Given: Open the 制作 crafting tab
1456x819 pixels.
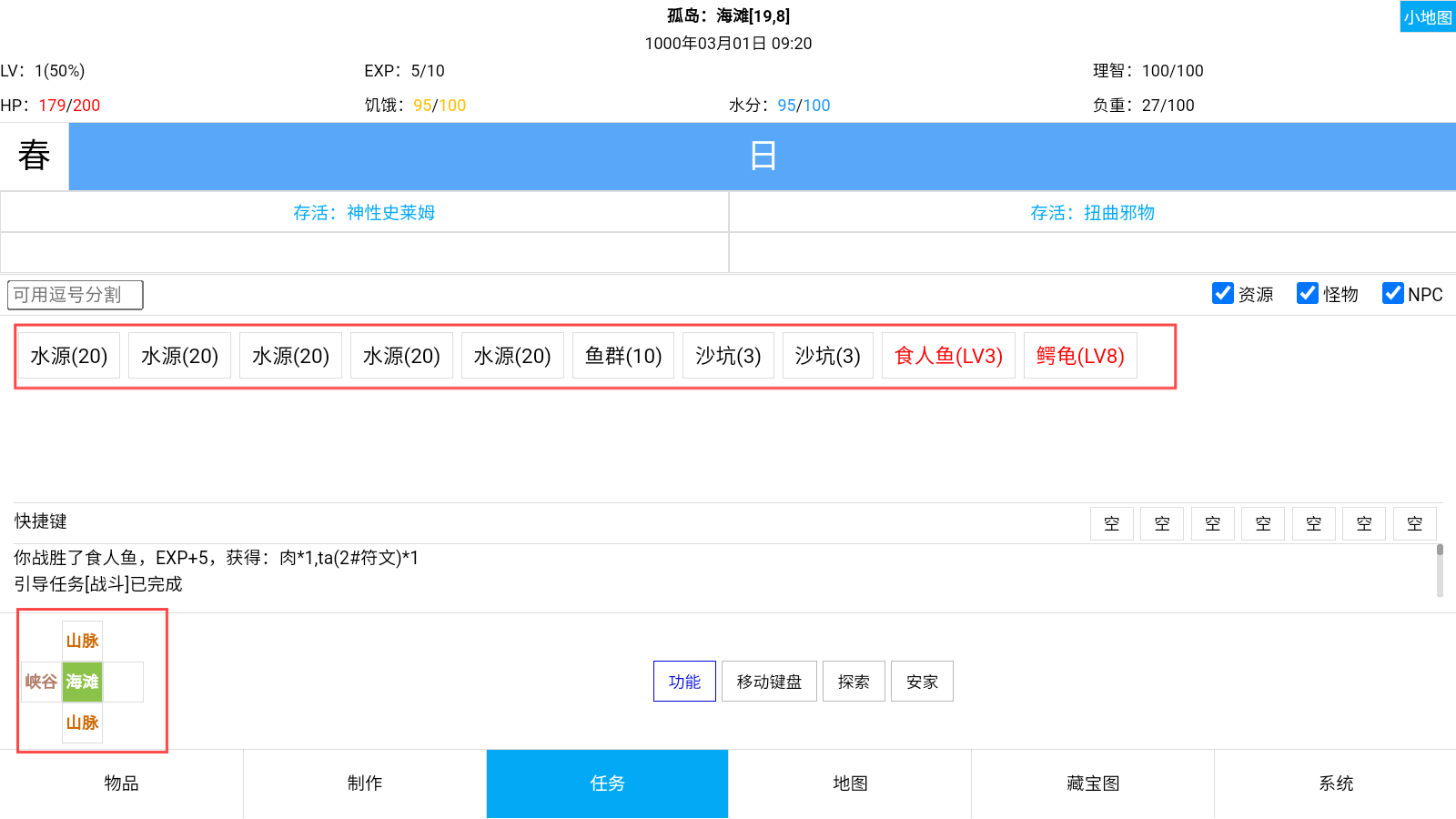Looking at the screenshot, I should pos(365,784).
